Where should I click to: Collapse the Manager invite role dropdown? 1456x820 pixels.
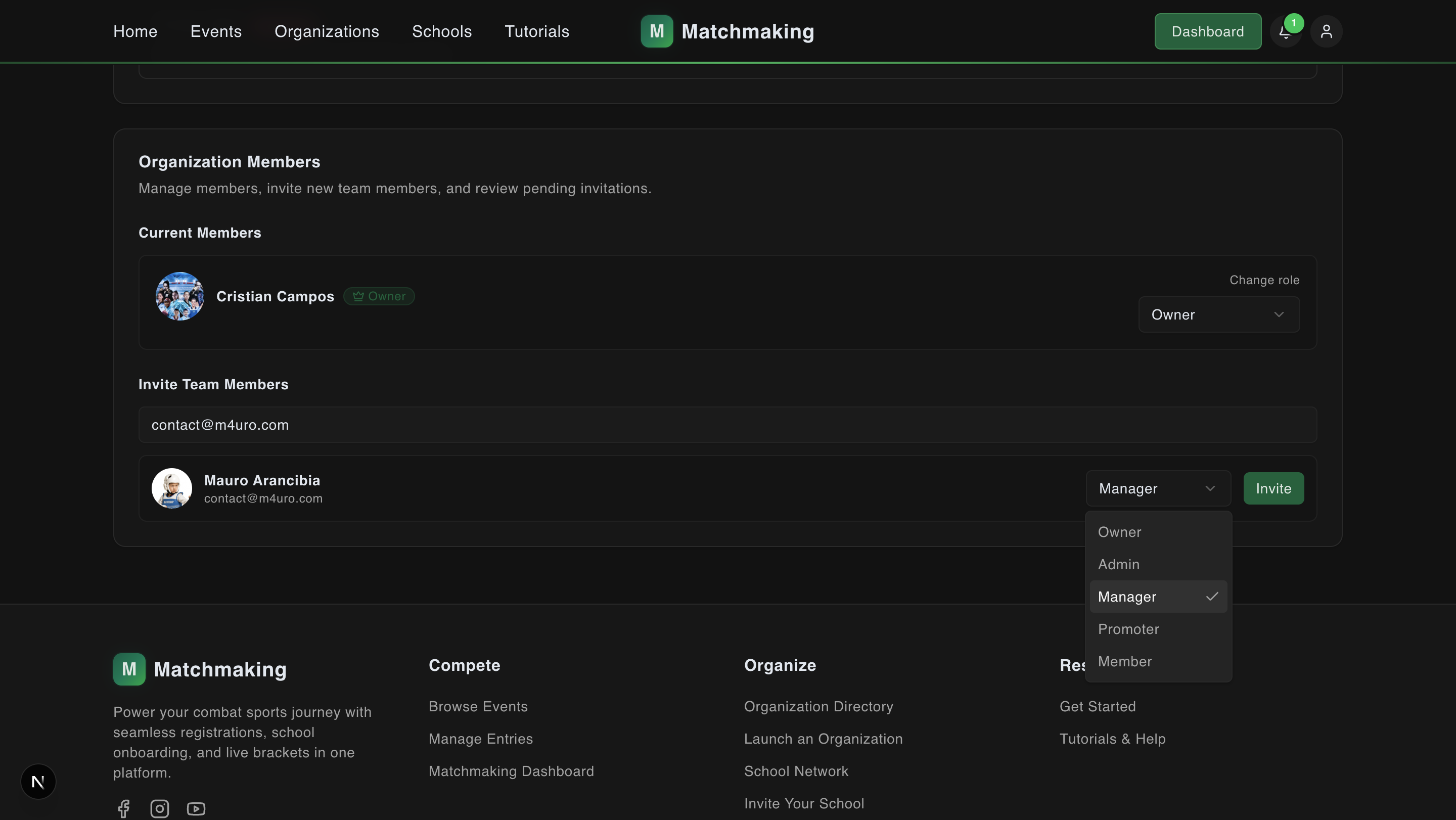pos(1158,488)
